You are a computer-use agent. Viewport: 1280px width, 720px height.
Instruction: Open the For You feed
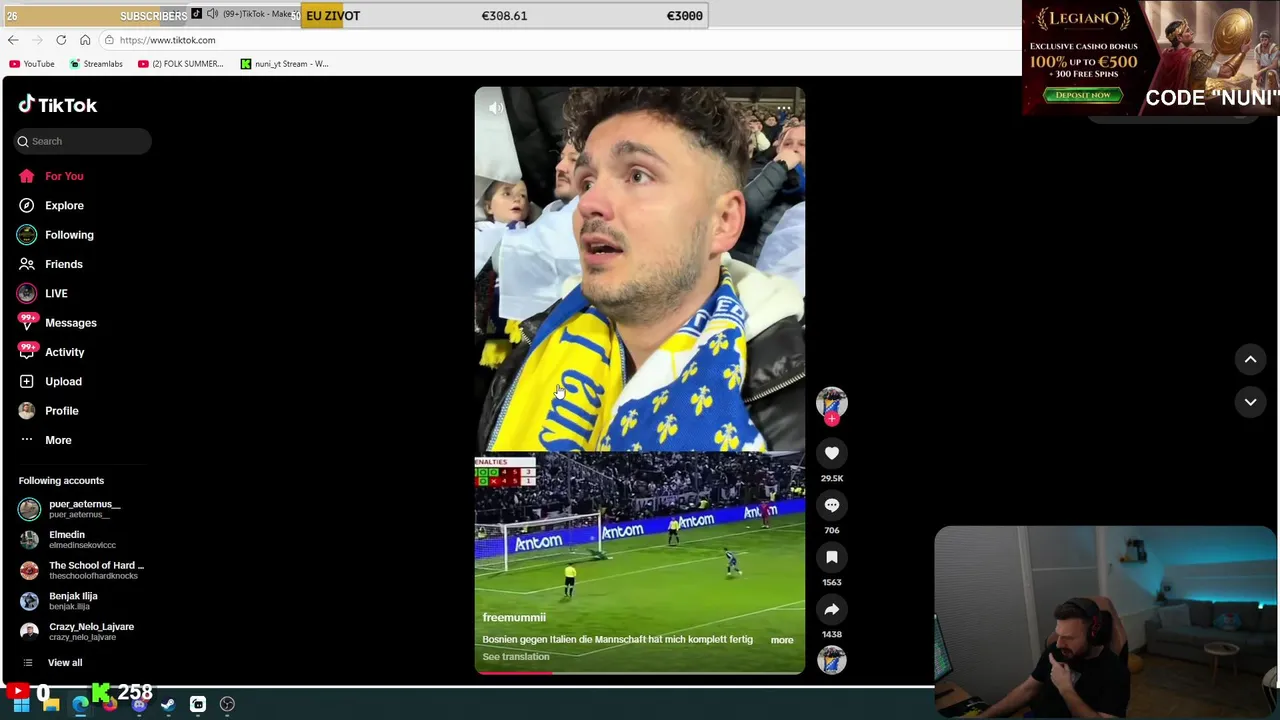[x=51, y=176]
